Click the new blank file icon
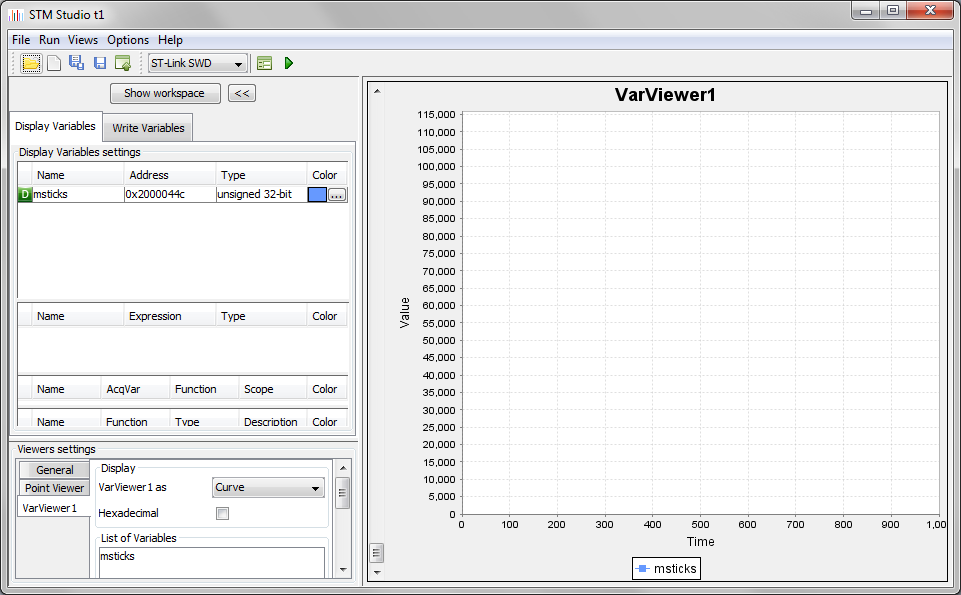Viewport: 961px width, 595px height. (x=54, y=63)
